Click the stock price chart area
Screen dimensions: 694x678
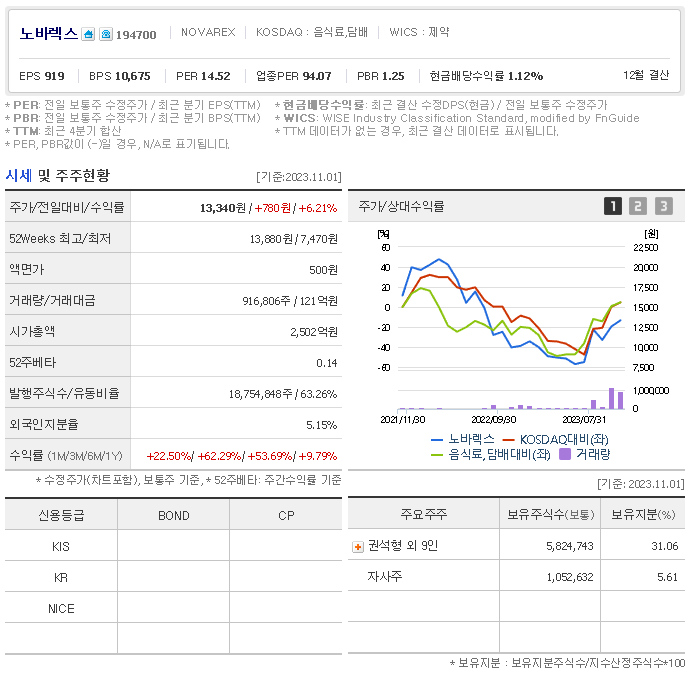point(511,307)
